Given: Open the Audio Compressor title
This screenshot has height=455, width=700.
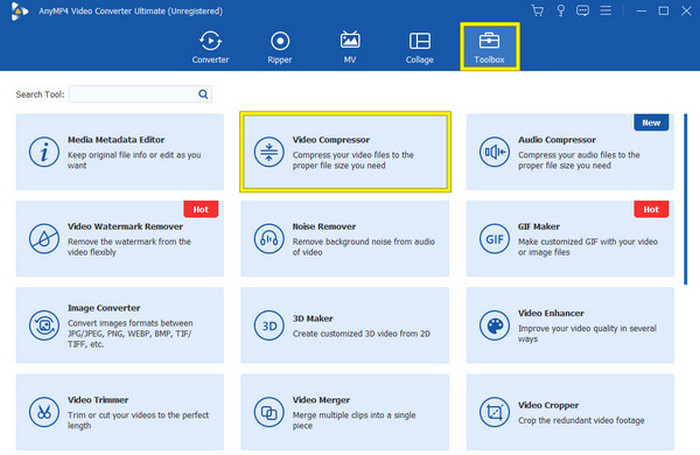Looking at the screenshot, I should (557, 140).
